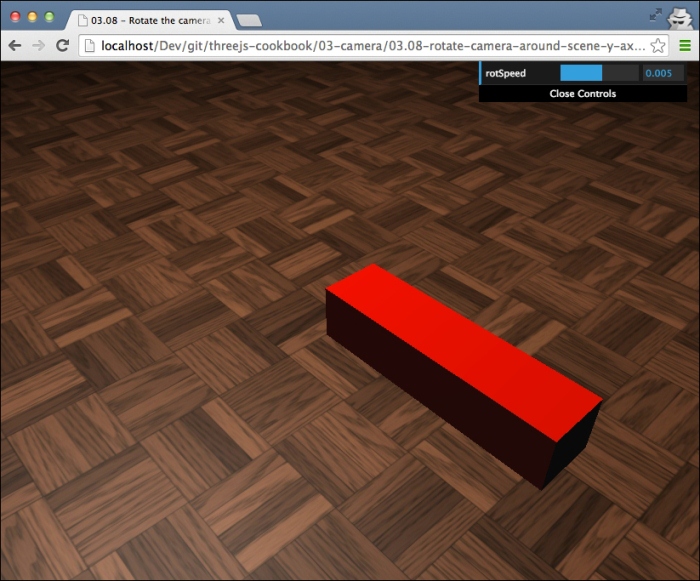Click the green maximize window button
The image size is (700, 581).
click(49, 17)
